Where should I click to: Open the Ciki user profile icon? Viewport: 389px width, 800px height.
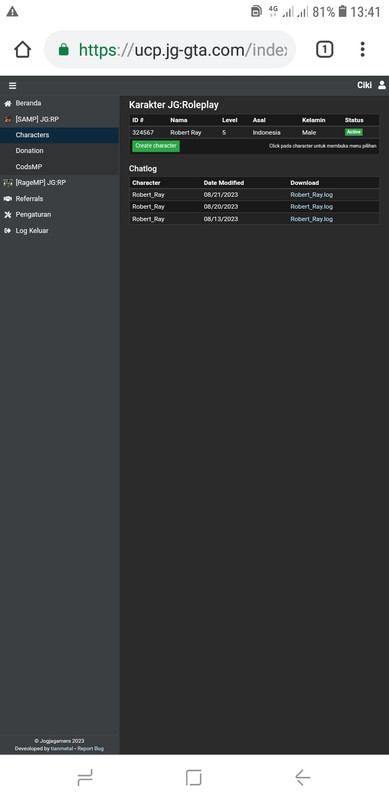(382, 85)
